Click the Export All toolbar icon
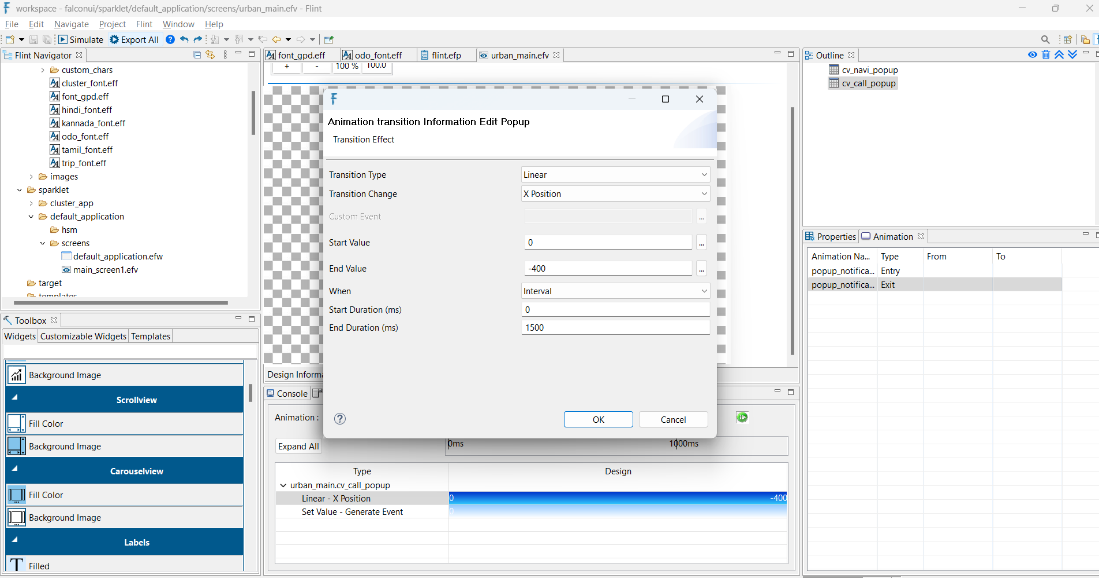 click(x=114, y=40)
